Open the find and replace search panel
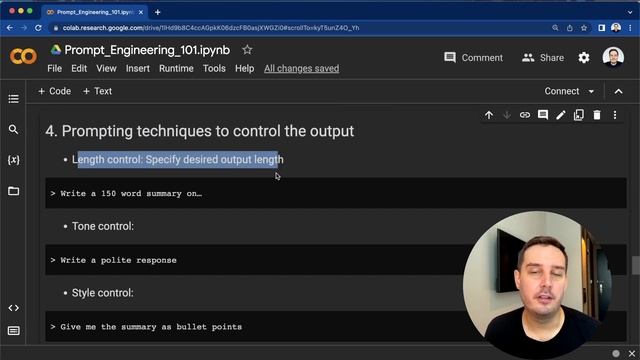The image size is (640, 360). pyautogui.click(x=13, y=129)
